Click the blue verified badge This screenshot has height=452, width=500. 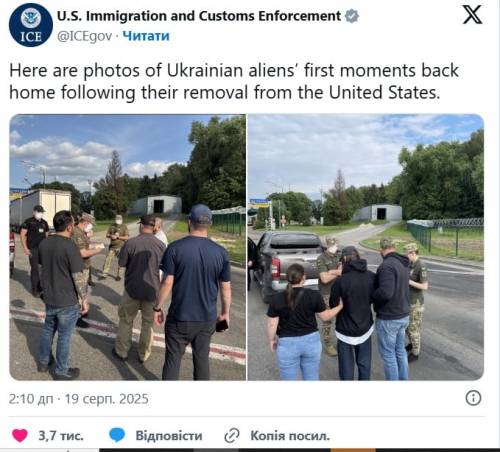coord(351,16)
